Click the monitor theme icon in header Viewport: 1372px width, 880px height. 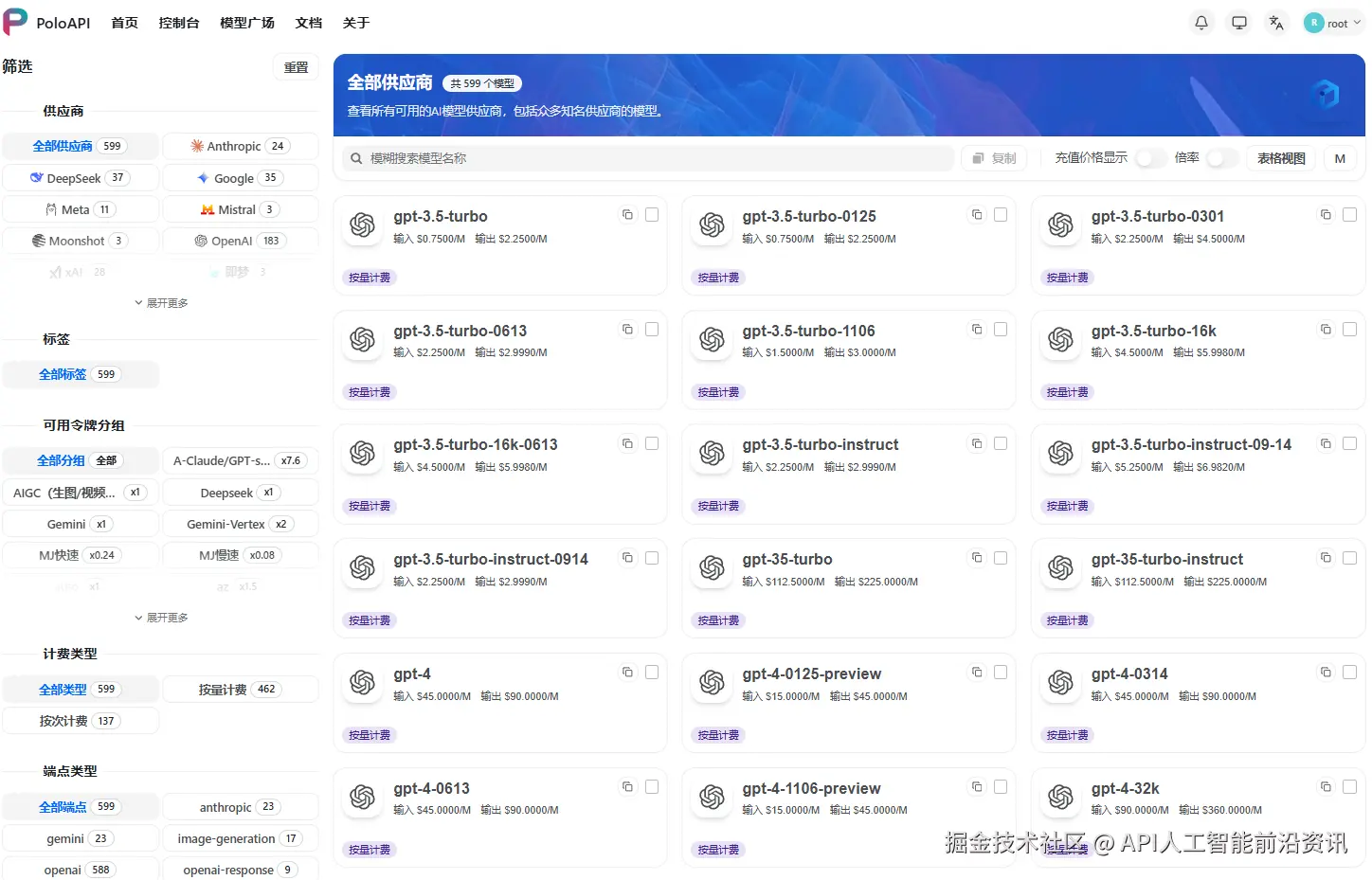(x=1239, y=23)
